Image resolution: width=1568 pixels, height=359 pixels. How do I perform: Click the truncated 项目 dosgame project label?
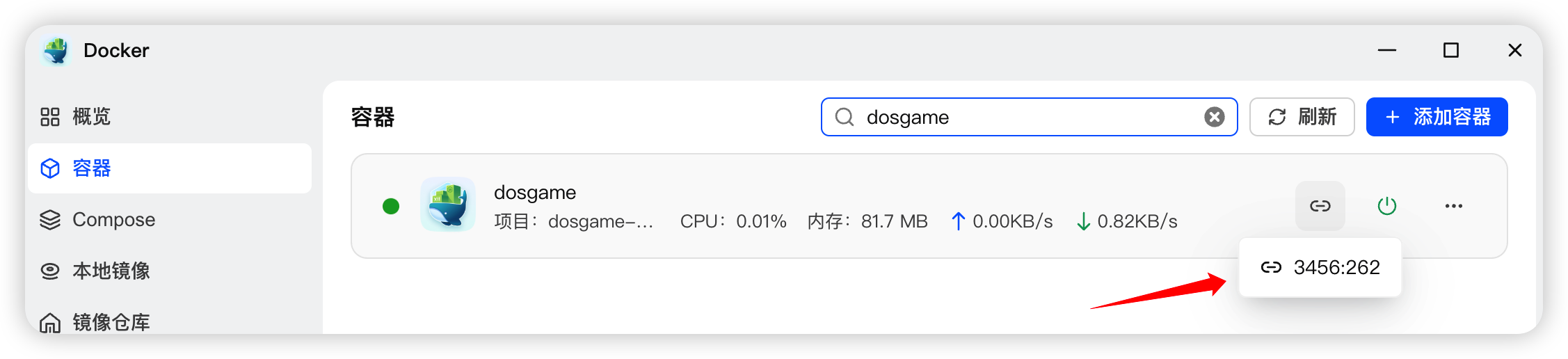pos(573,222)
